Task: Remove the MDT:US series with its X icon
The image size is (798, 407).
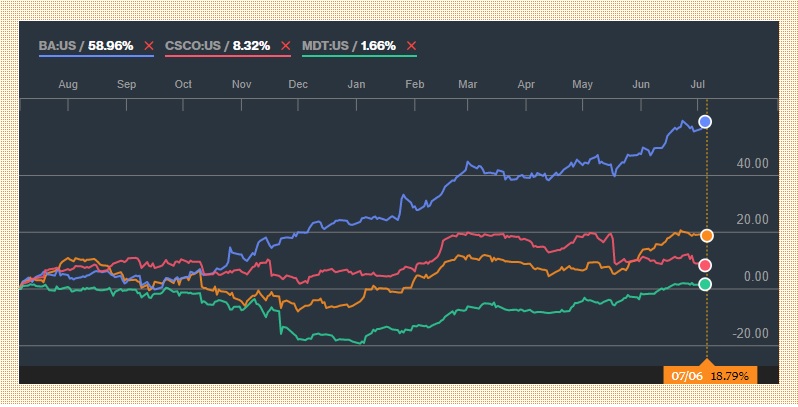Action: coord(411,46)
